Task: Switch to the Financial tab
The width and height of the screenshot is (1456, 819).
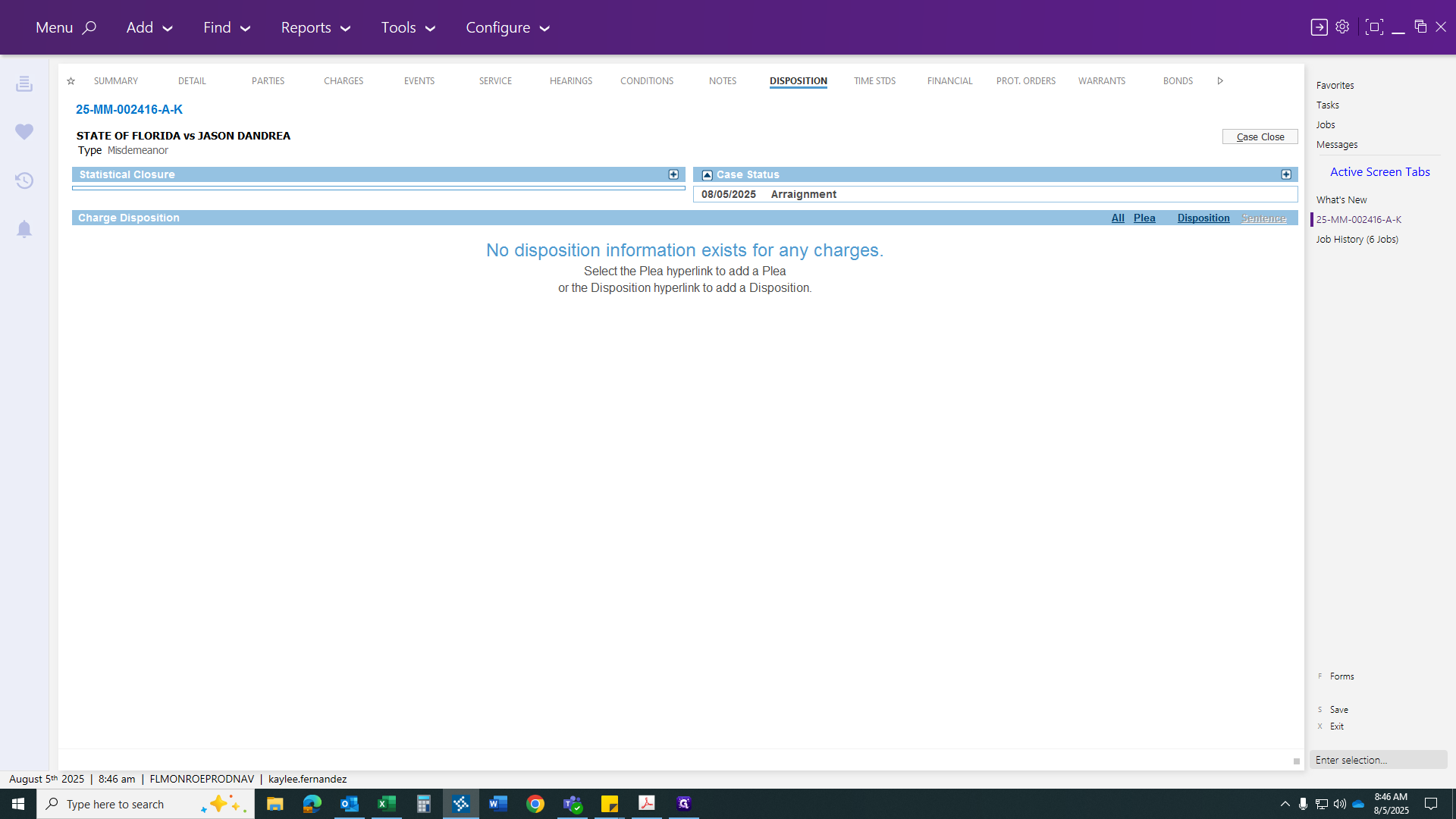Action: pyautogui.click(x=949, y=81)
